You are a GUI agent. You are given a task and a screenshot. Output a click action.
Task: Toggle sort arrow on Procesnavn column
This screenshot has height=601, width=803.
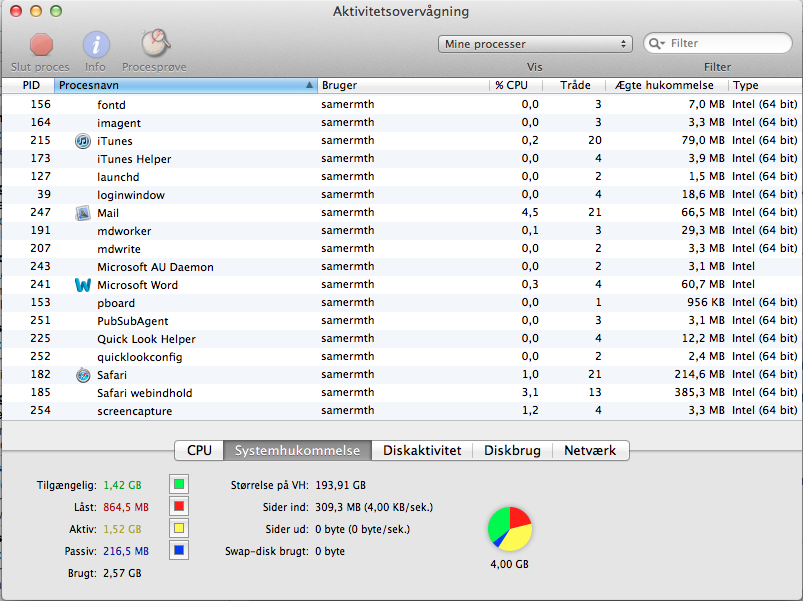(309, 85)
